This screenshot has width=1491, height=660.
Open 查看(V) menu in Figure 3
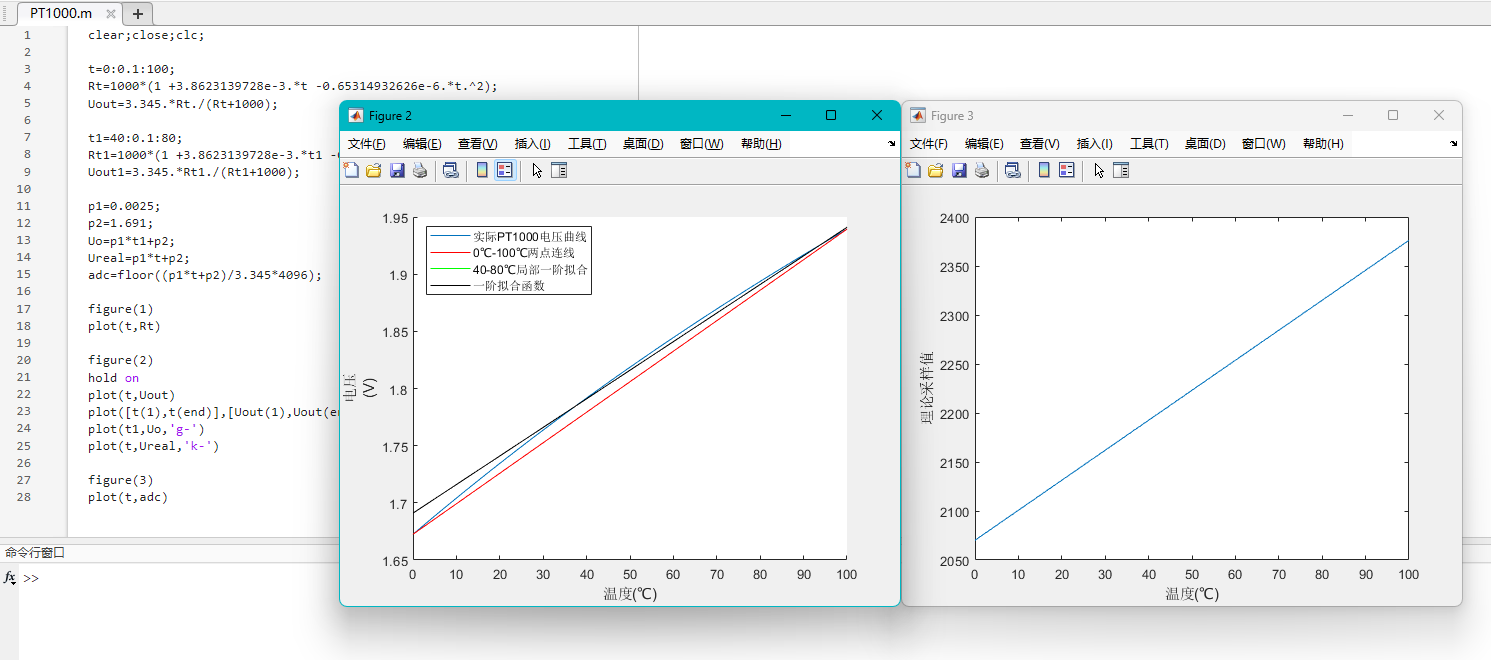[1040, 144]
